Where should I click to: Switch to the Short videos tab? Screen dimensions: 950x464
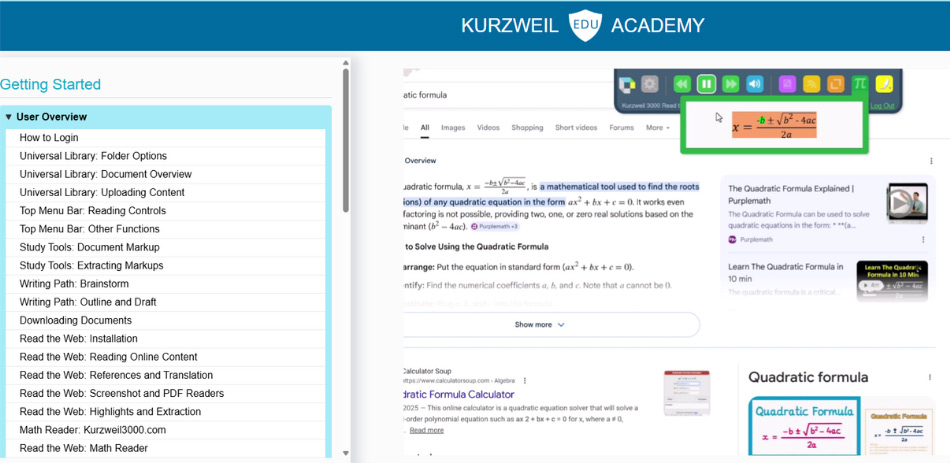click(576, 128)
